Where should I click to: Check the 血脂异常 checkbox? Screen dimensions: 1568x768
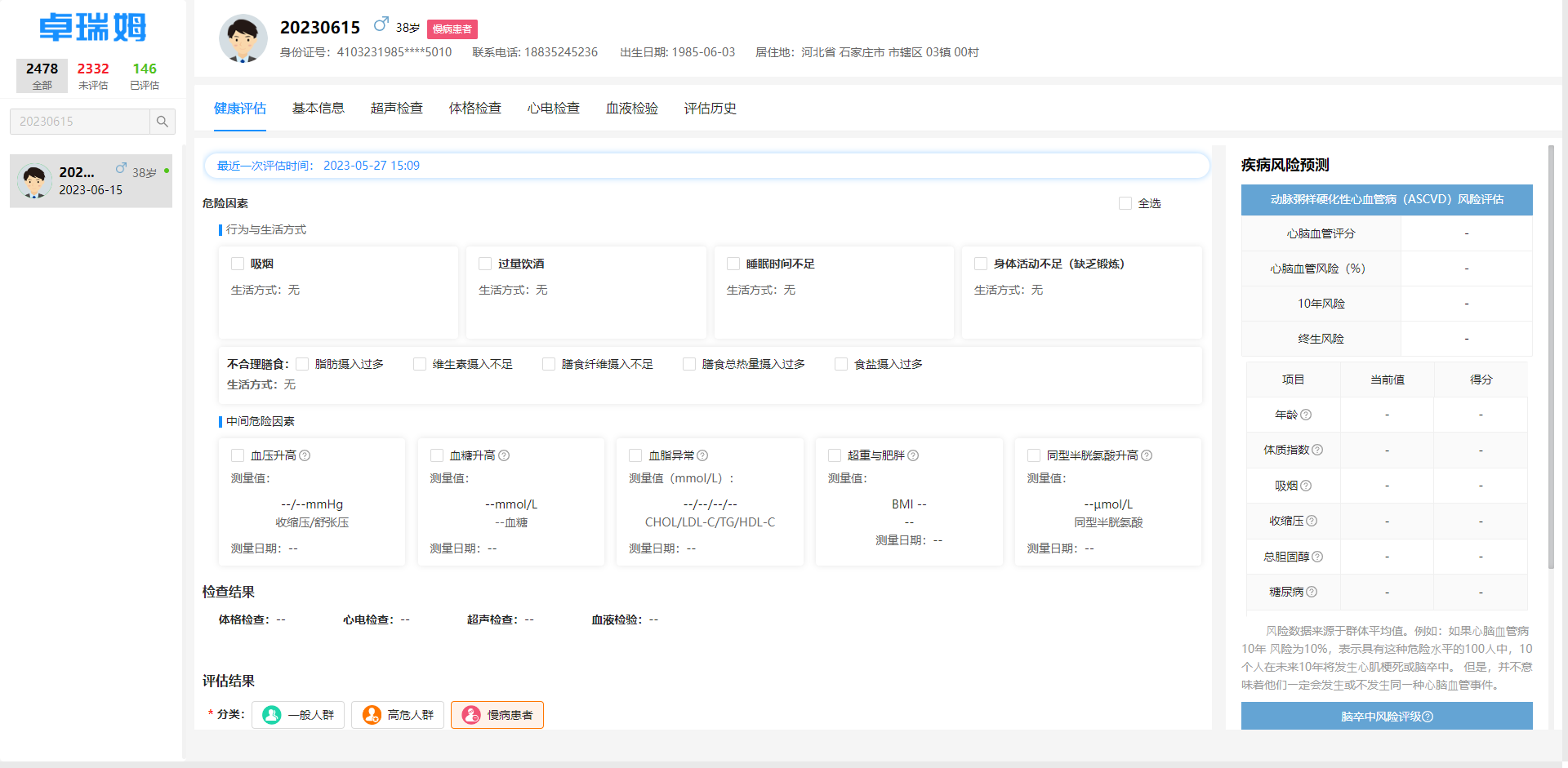tap(635, 455)
